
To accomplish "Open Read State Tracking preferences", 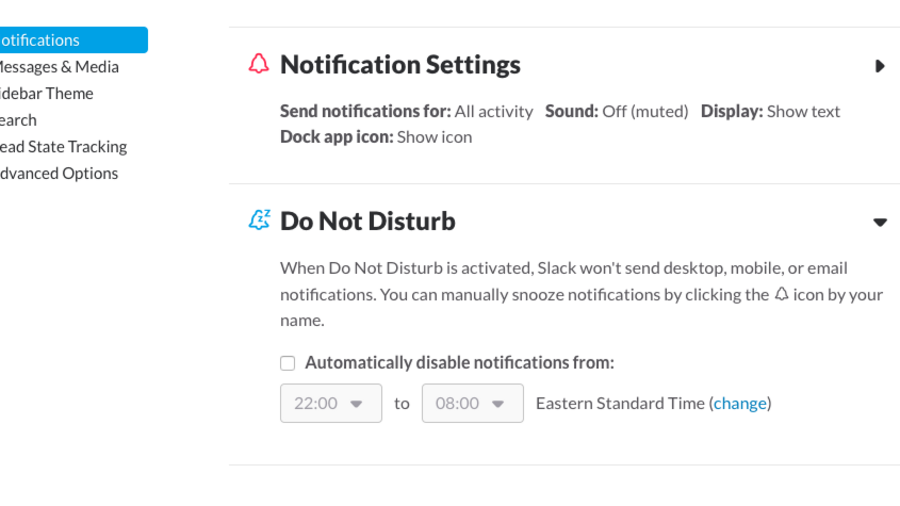I will click(62, 147).
